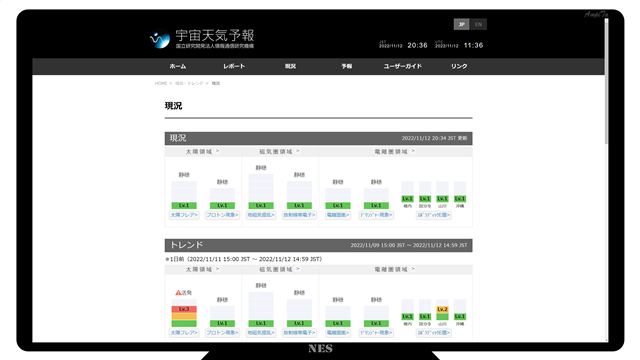This screenshot has height=360, width=640.
Task: Click the green Lv.1 太陽フレア bar in 現況
Action: [184, 206]
